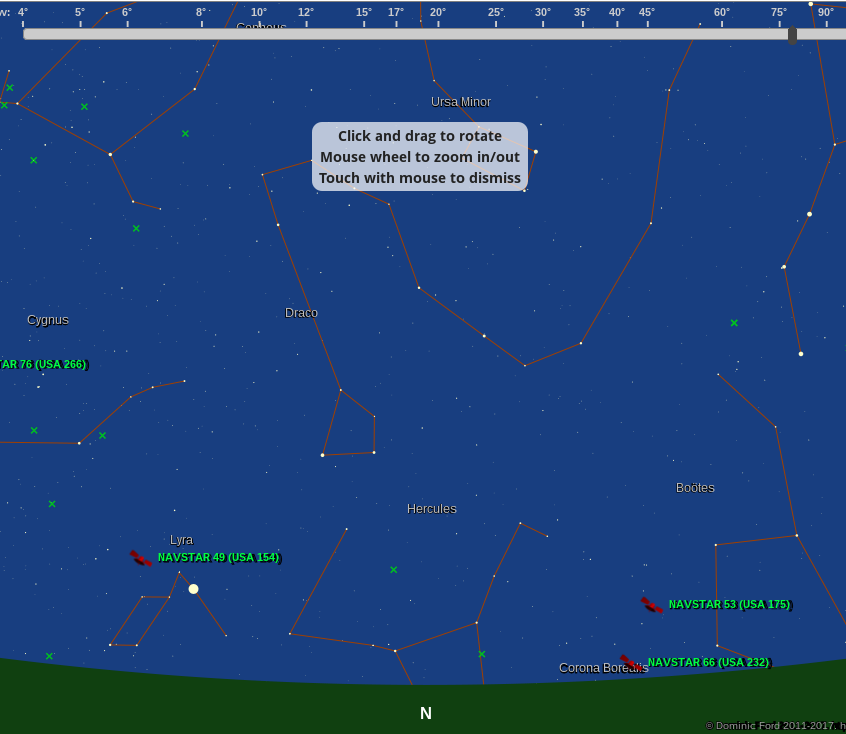The width and height of the screenshot is (846, 734).
Task: Click the NAVSTAR 49 satellite icon
Action: click(140, 558)
